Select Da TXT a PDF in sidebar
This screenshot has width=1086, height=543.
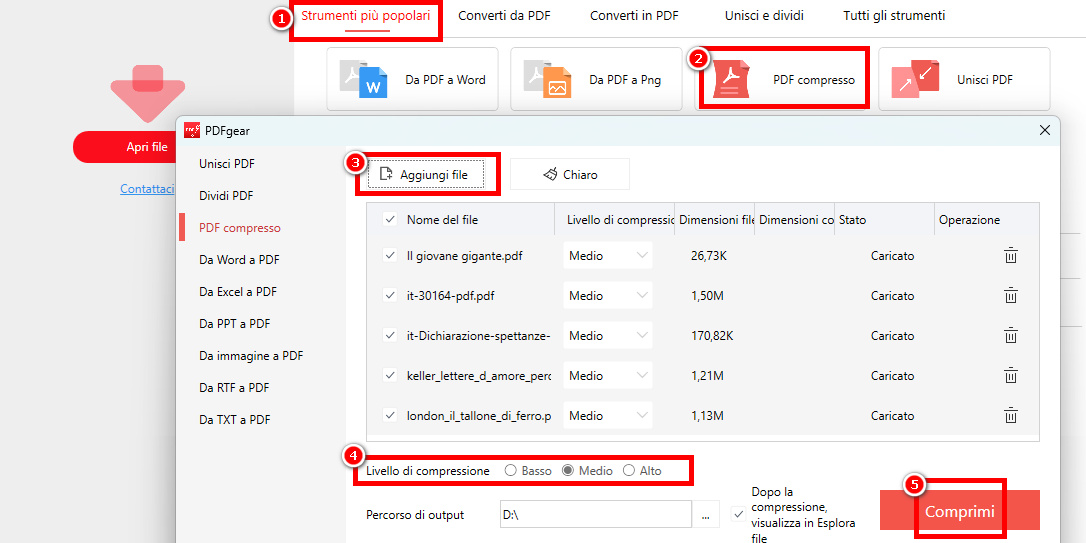tap(234, 420)
